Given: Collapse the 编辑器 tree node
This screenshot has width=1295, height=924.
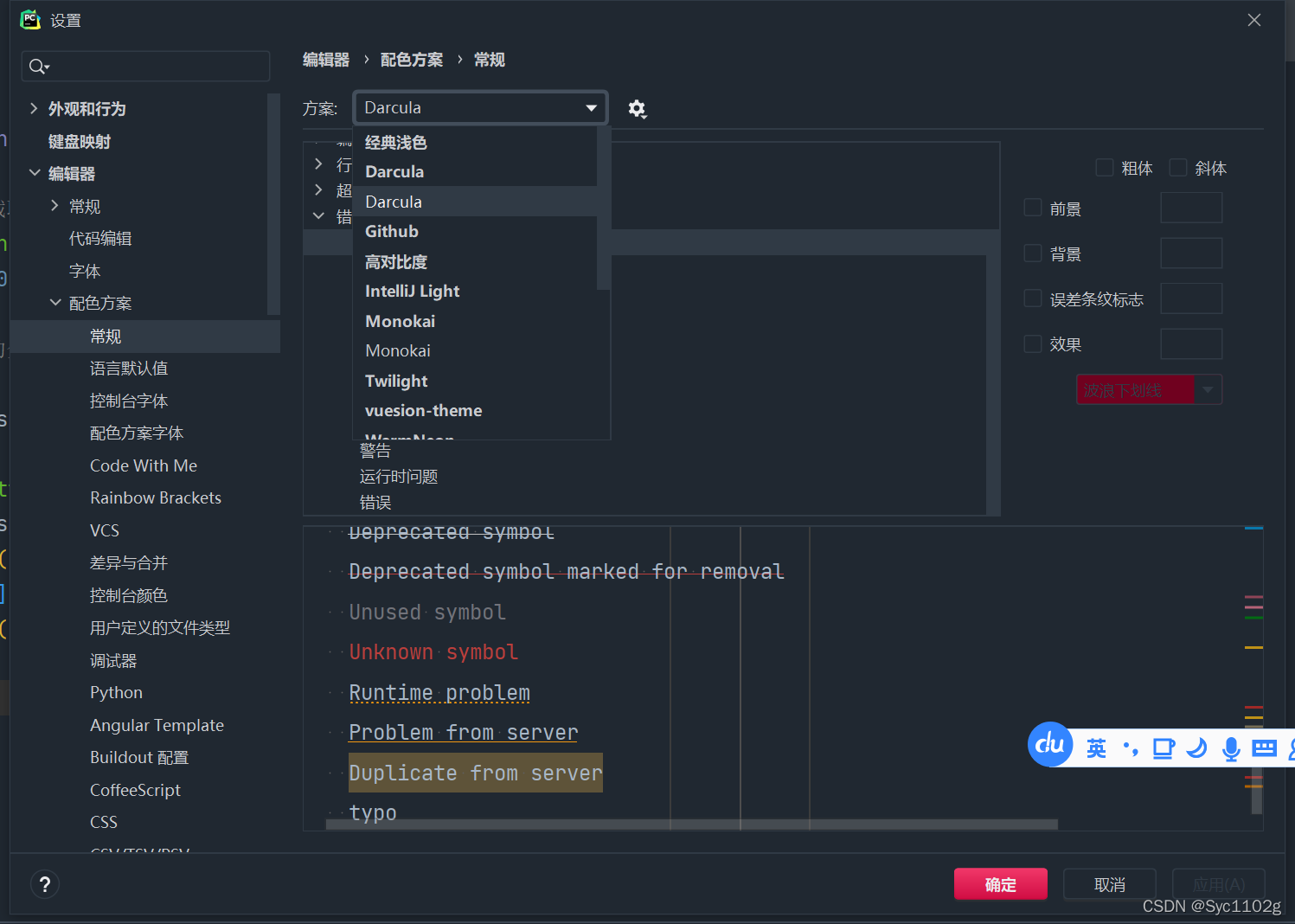Looking at the screenshot, I should (x=34, y=173).
